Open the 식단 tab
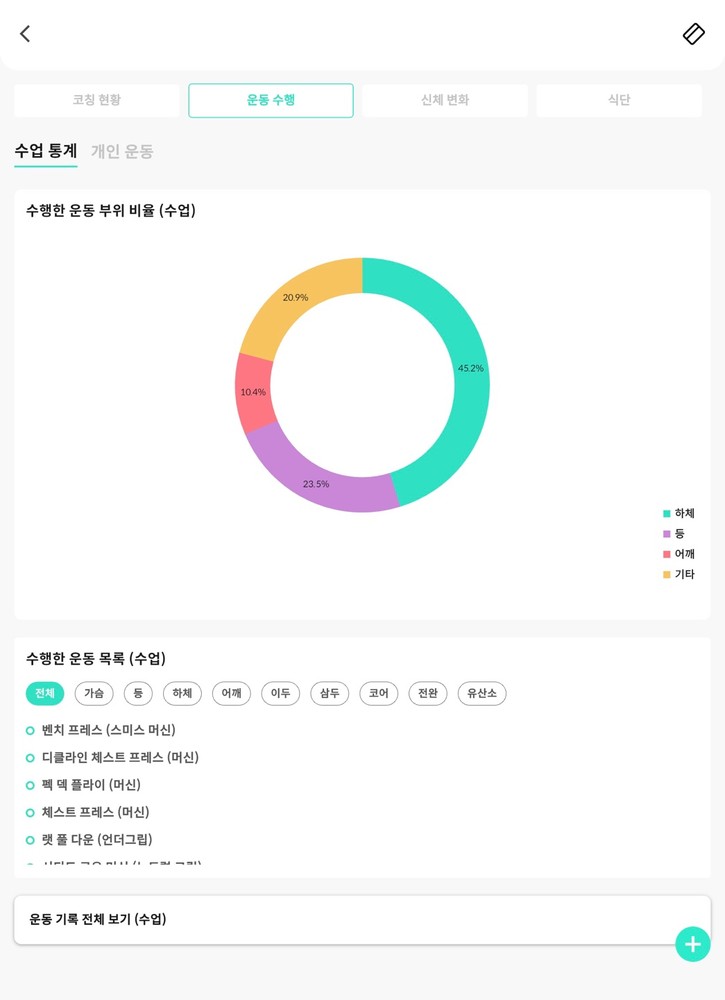The height and width of the screenshot is (1000, 725). click(x=619, y=100)
